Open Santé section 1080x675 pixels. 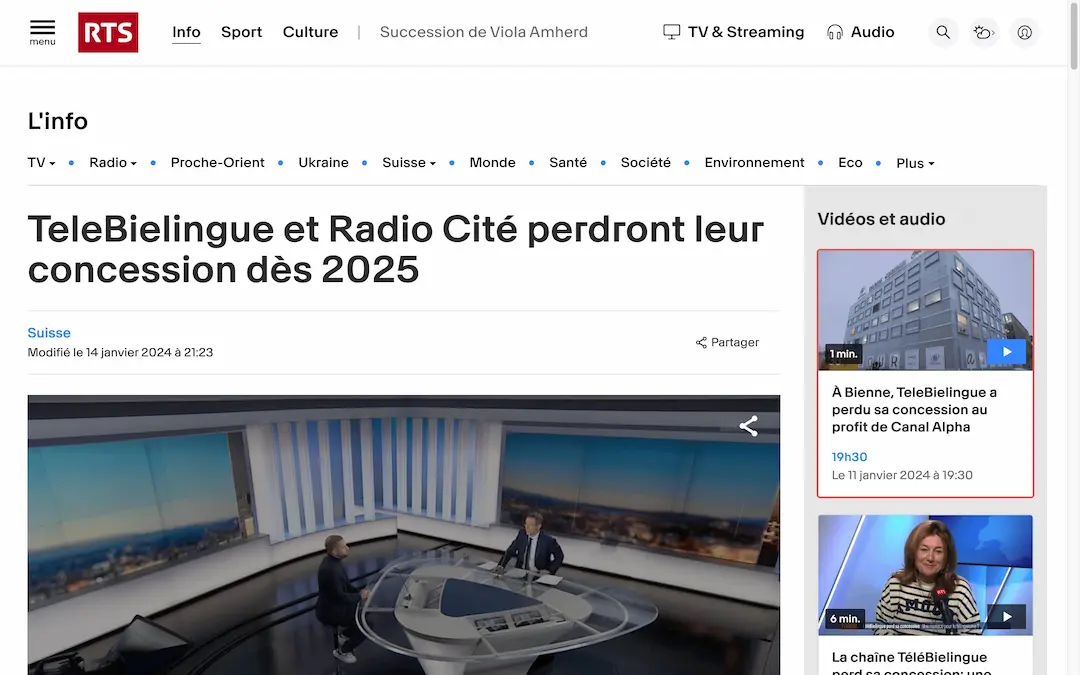(x=568, y=163)
